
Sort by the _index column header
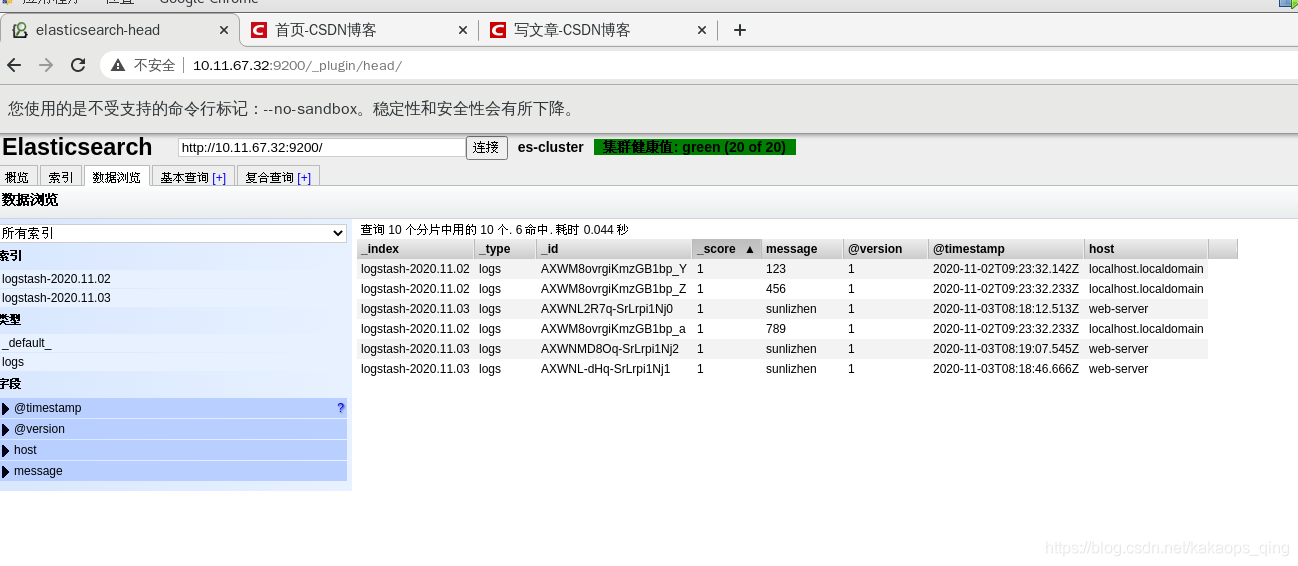415,249
